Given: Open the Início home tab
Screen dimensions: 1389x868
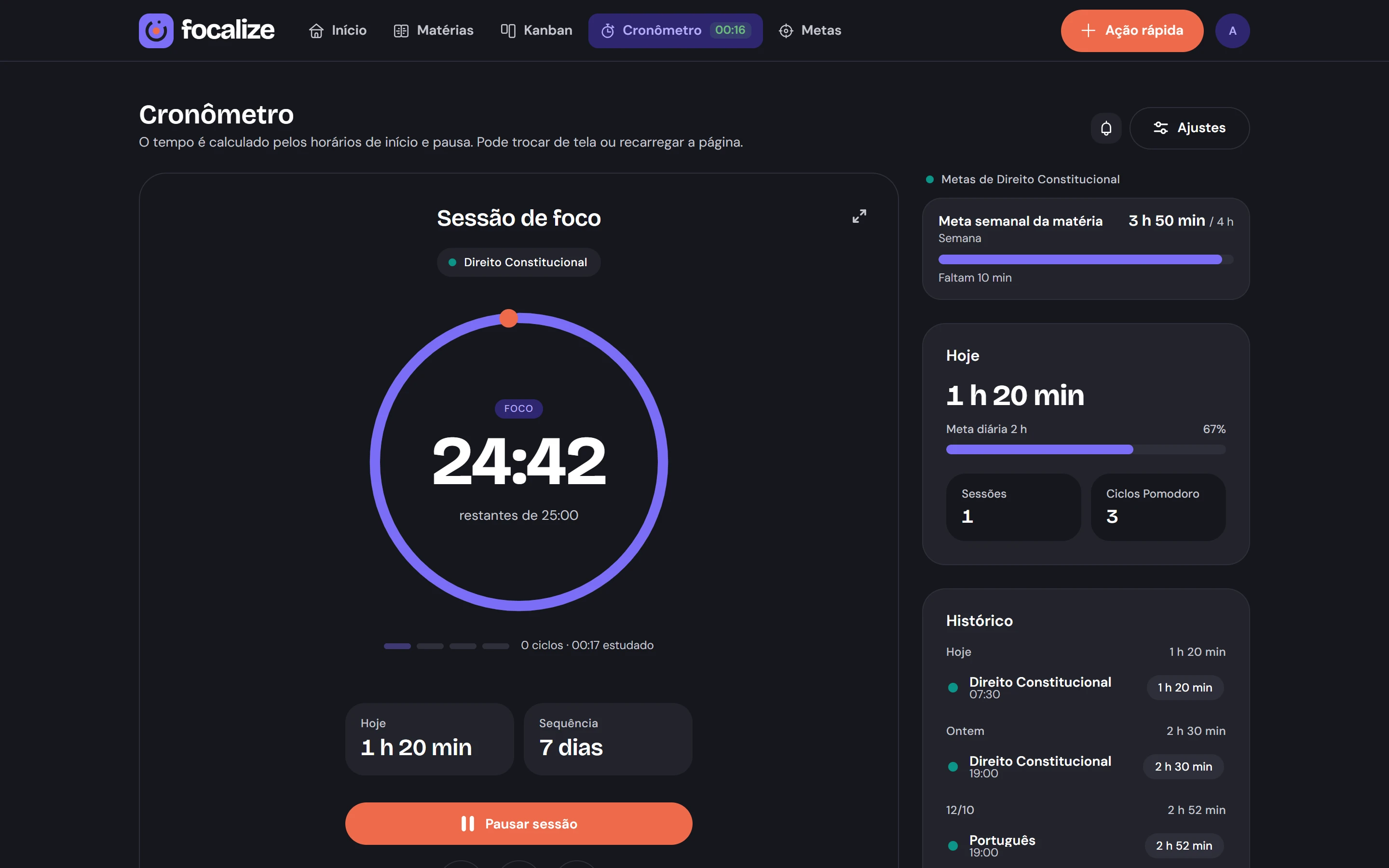Looking at the screenshot, I should (338, 30).
